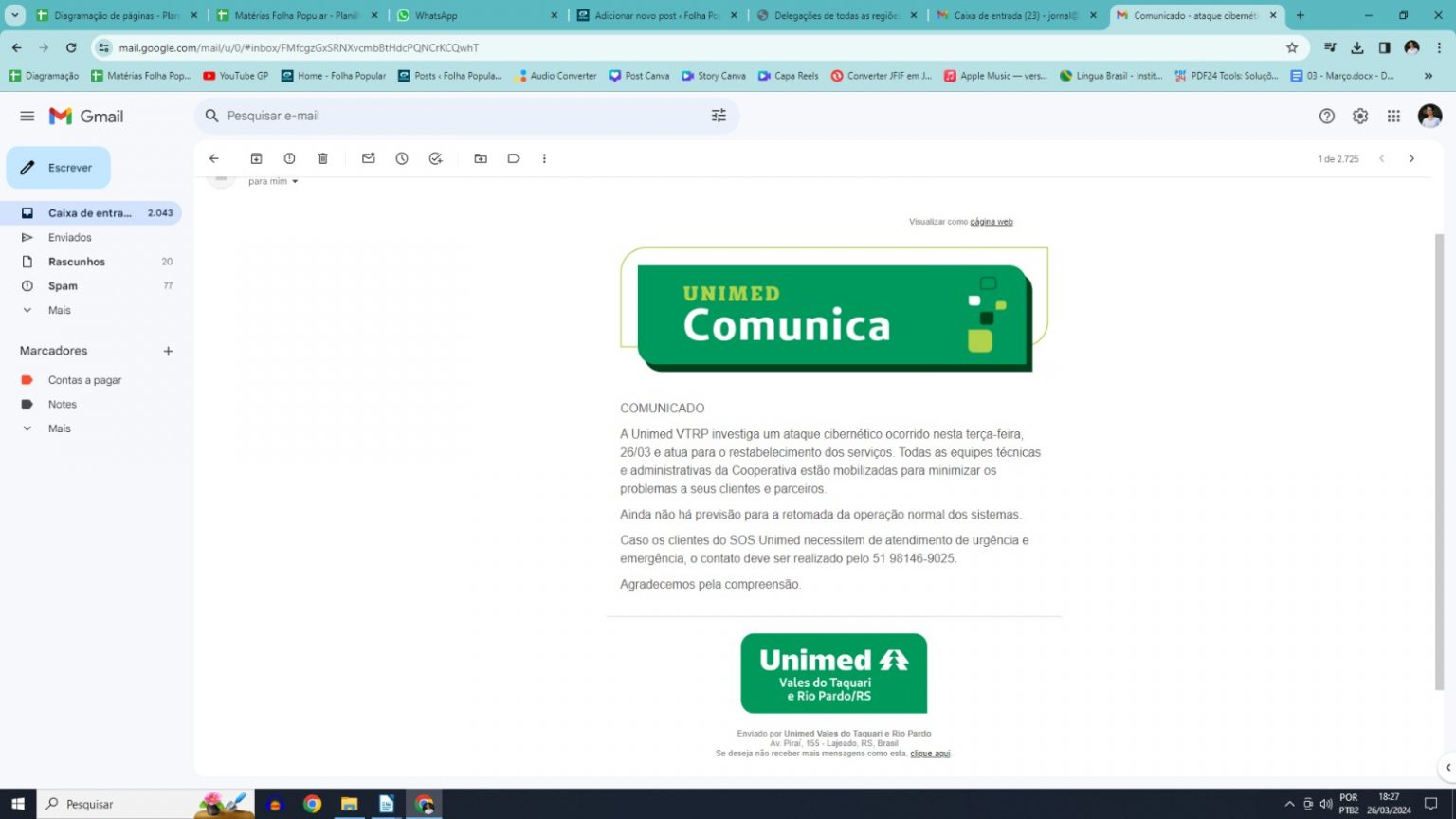Open the Move to folder icon

point(481,158)
